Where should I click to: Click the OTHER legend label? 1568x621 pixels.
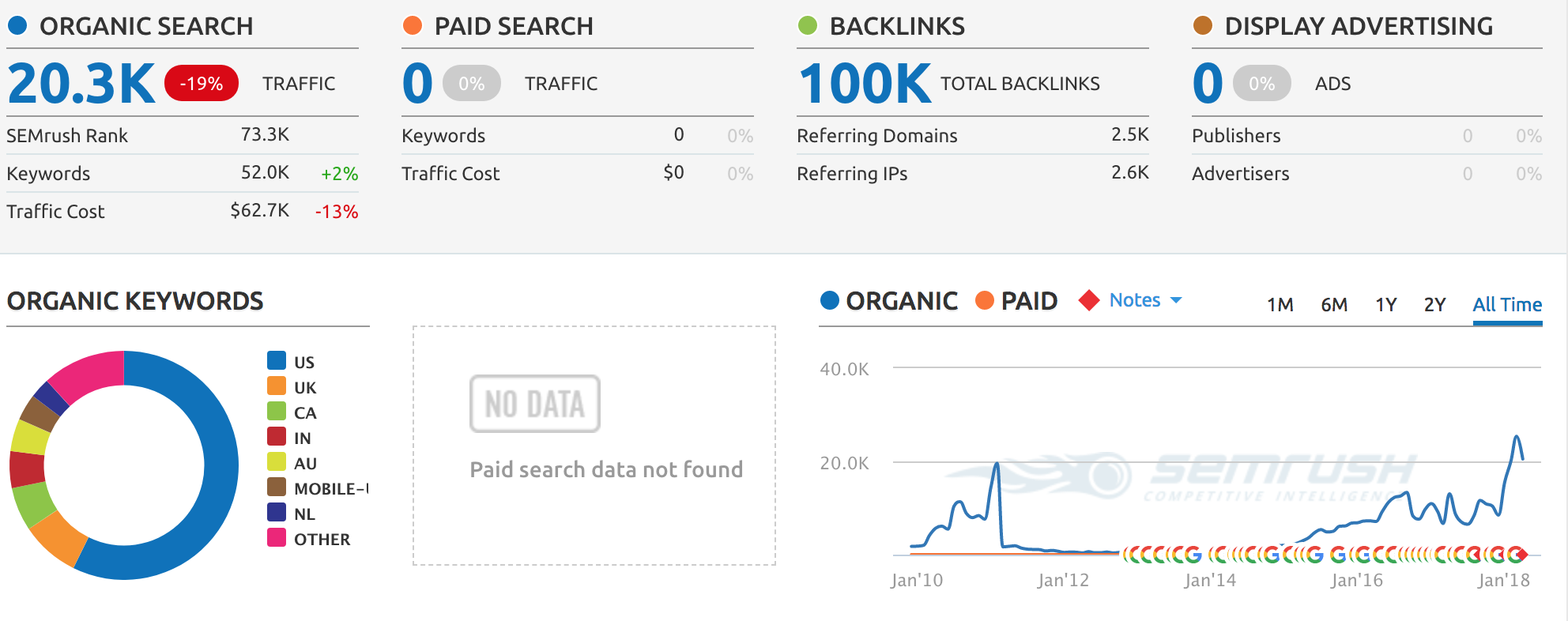pyautogui.click(x=322, y=540)
